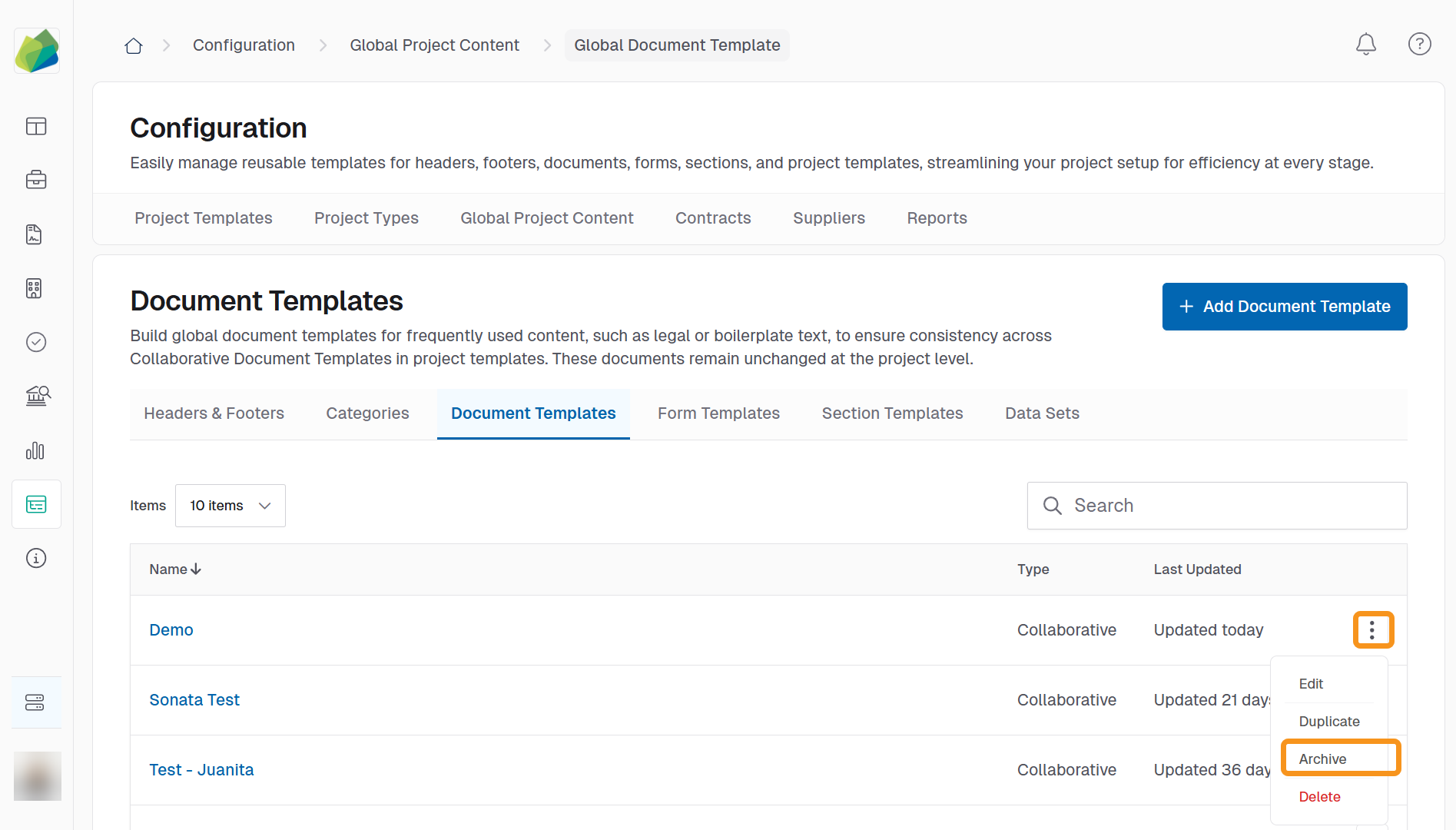Select Duplicate in the context menu
The image size is (1456, 830).
pos(1328,721)
